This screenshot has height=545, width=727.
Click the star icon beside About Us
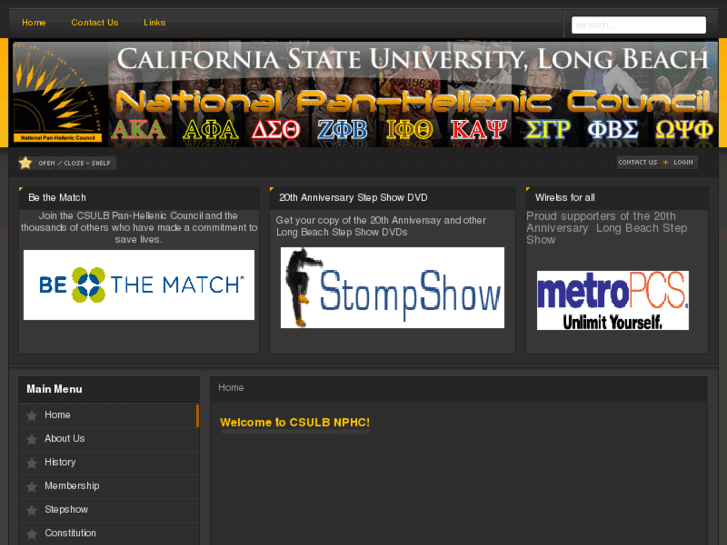[32, 439]
